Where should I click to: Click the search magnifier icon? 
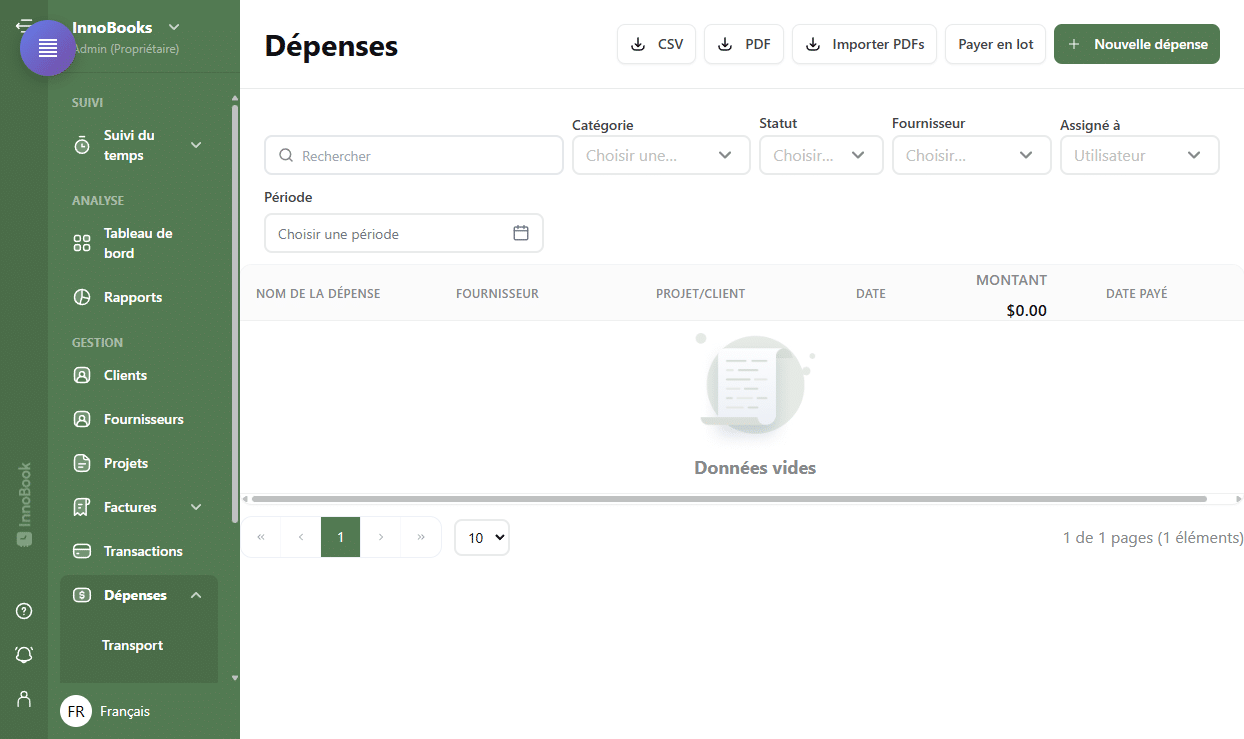pos(286,156)
